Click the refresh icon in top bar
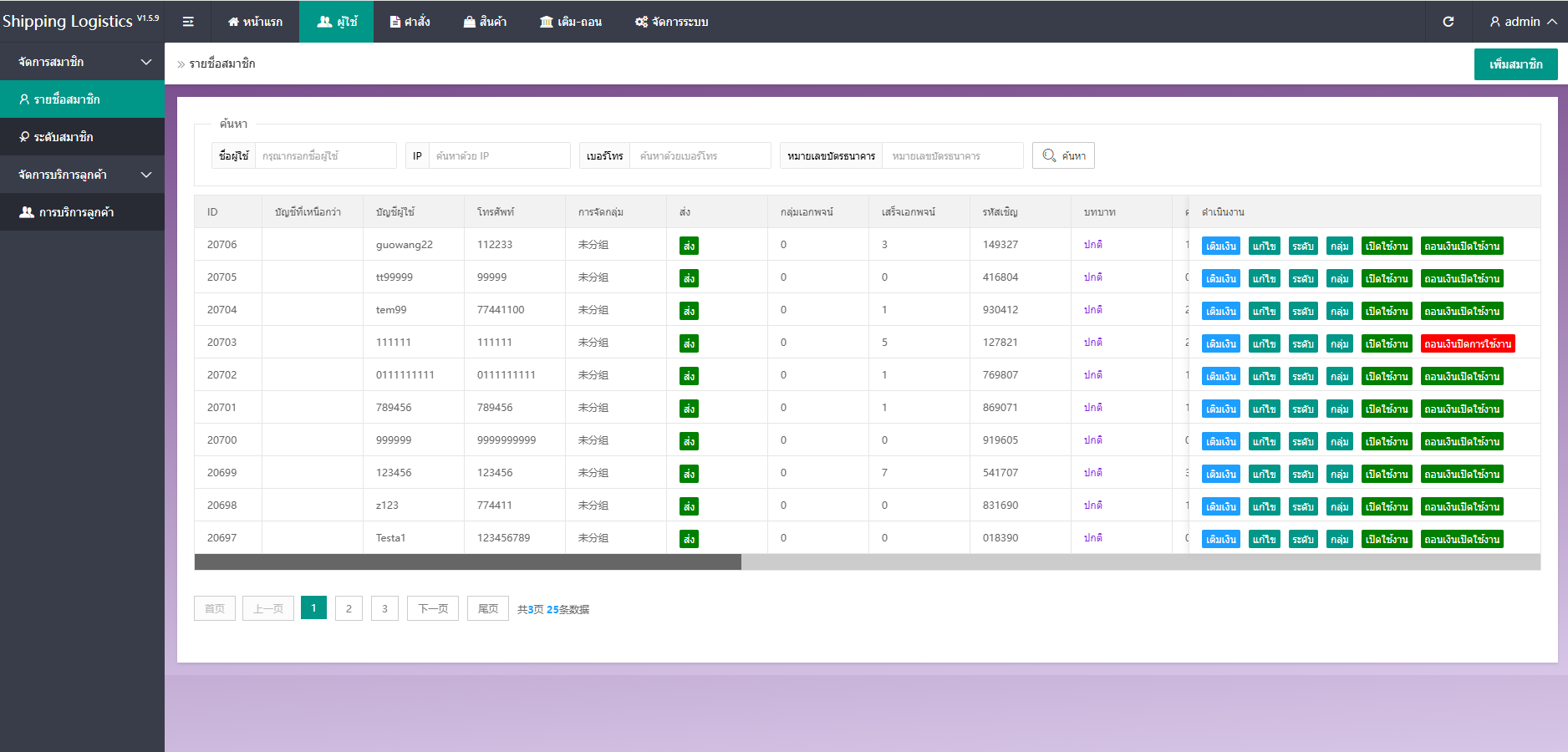This screenshot has width=1568, height=752. pyautogui.click(x=1448, y=22)
